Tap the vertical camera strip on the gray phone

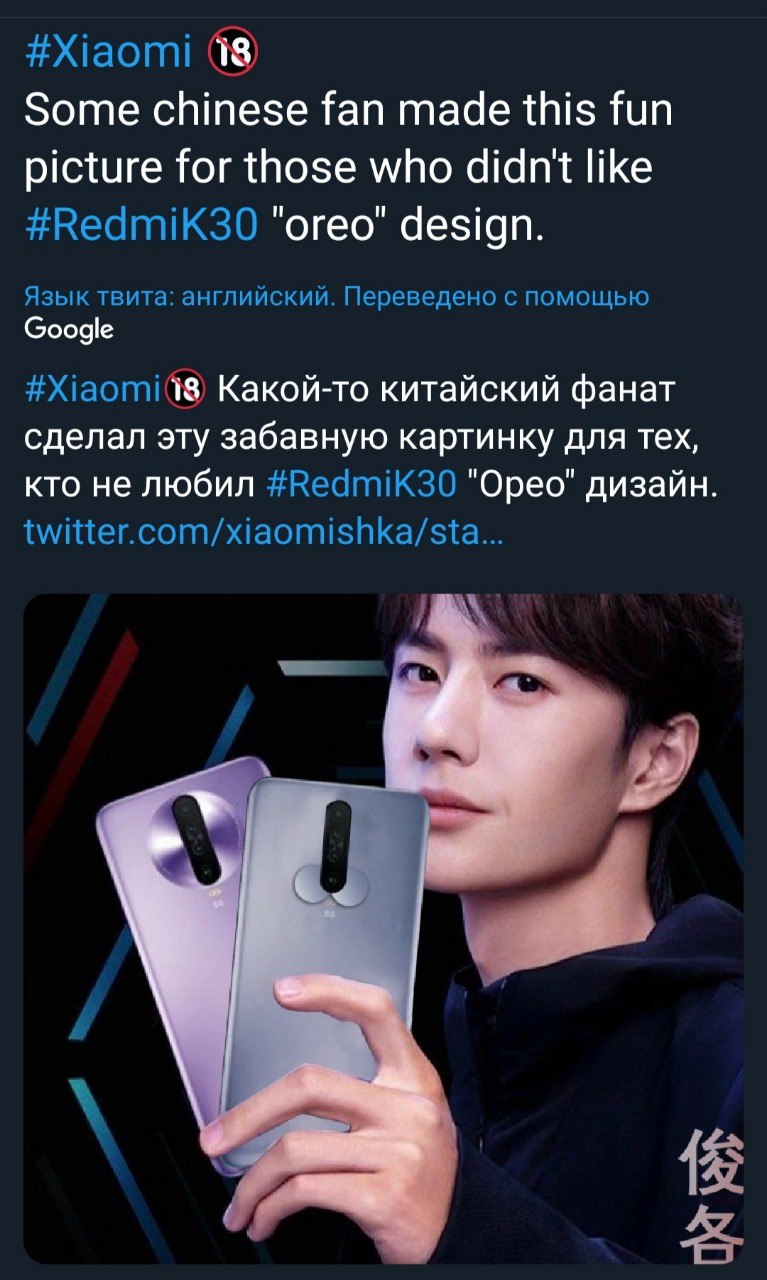tap(335, 846)
